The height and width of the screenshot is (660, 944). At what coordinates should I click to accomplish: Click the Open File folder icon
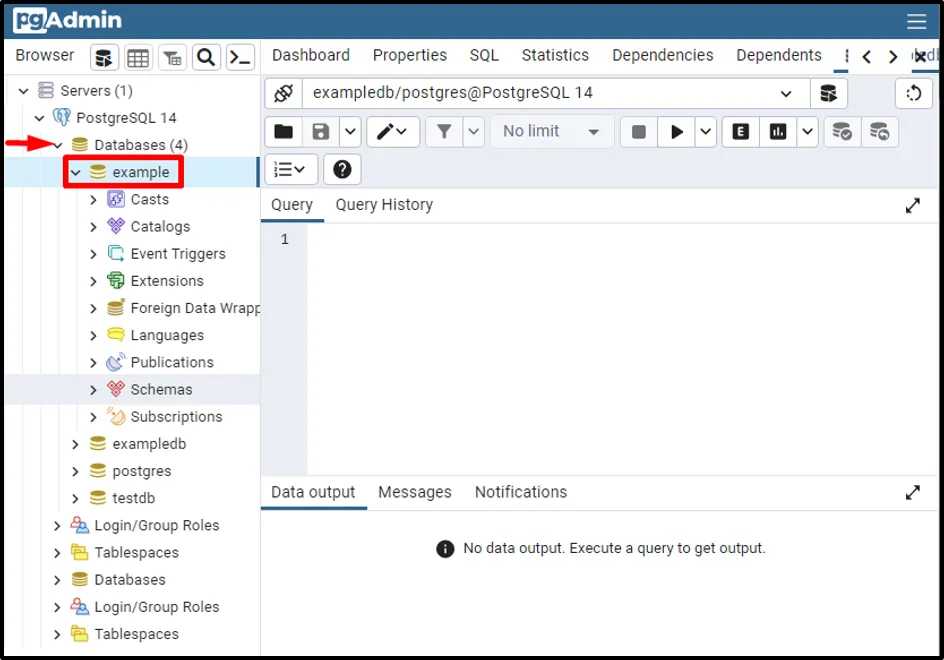(284, 132)
